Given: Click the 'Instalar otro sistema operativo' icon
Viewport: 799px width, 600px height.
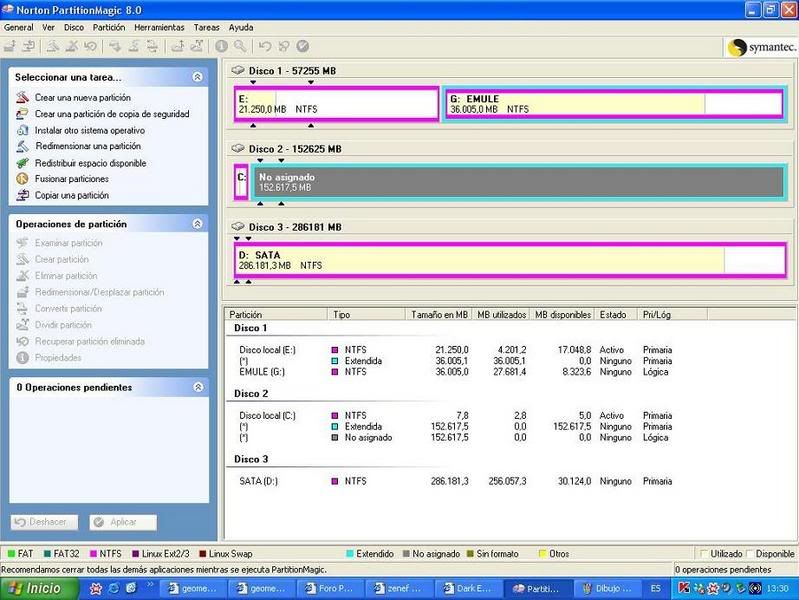Looking at the screenshot, I should coord(22,130).
